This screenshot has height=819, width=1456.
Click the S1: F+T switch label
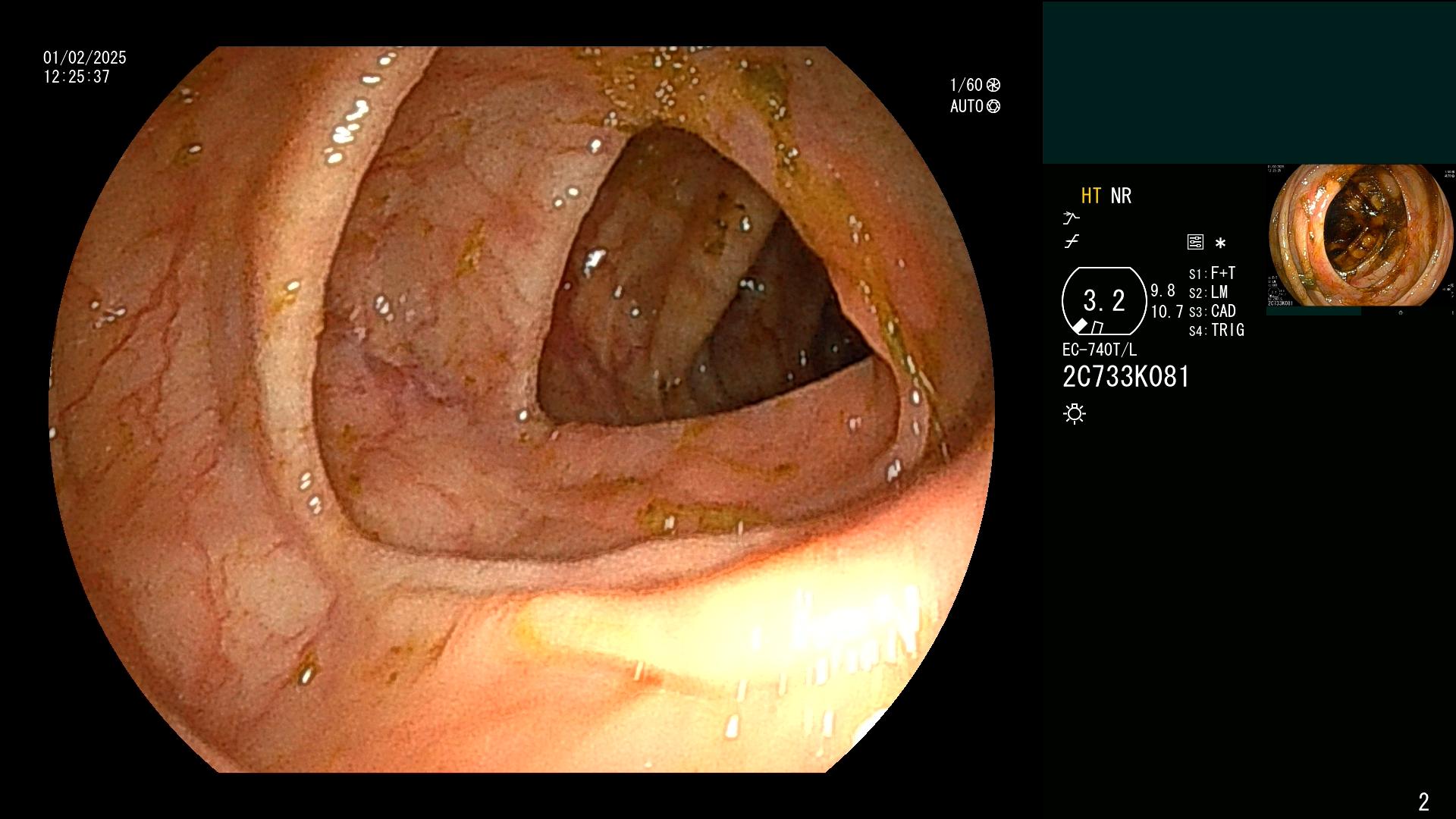(1212, 274)
